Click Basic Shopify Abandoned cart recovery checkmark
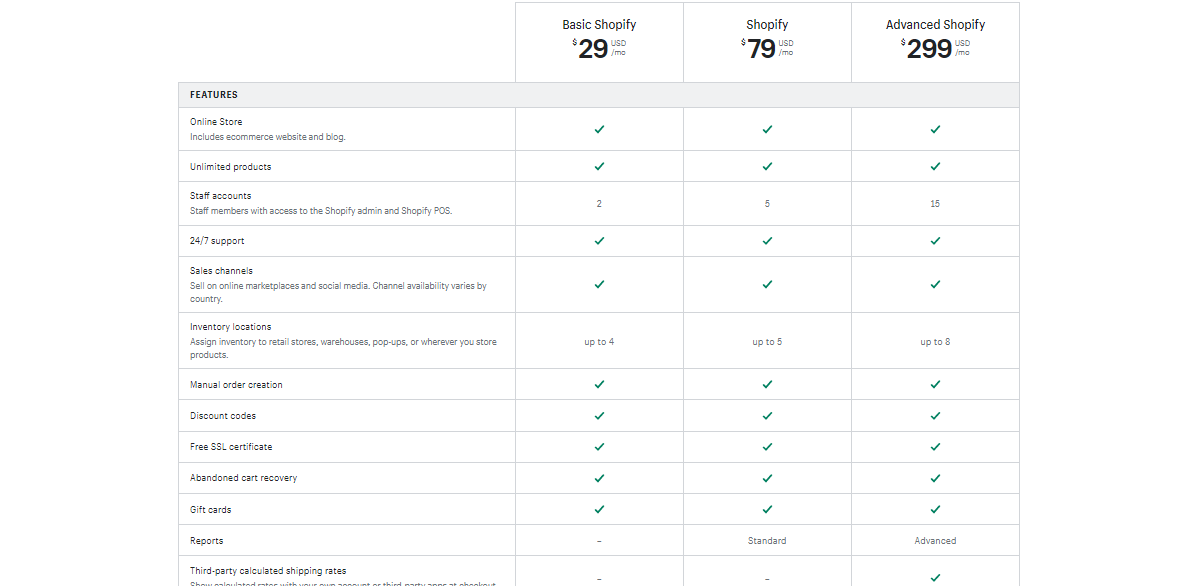 coord(599,478)
